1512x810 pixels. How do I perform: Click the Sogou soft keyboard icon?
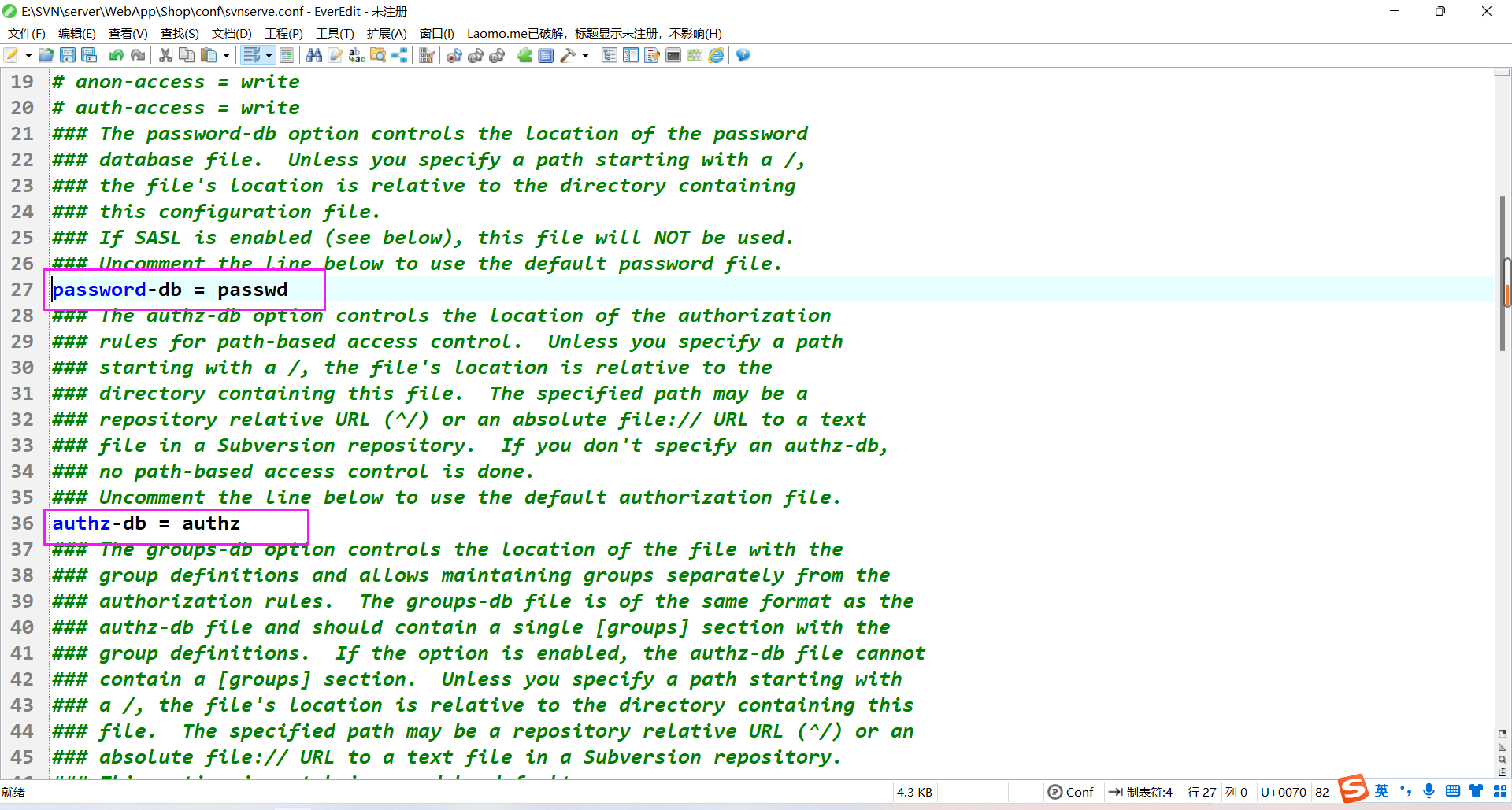1452,791
